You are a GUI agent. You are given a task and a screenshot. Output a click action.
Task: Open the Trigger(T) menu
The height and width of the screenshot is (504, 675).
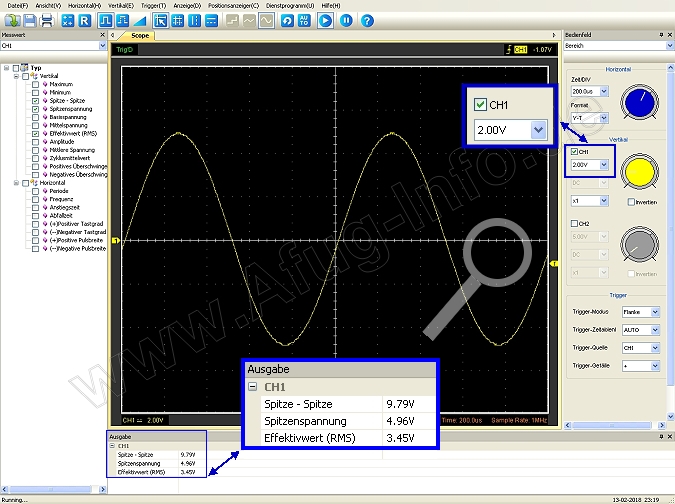153,6
